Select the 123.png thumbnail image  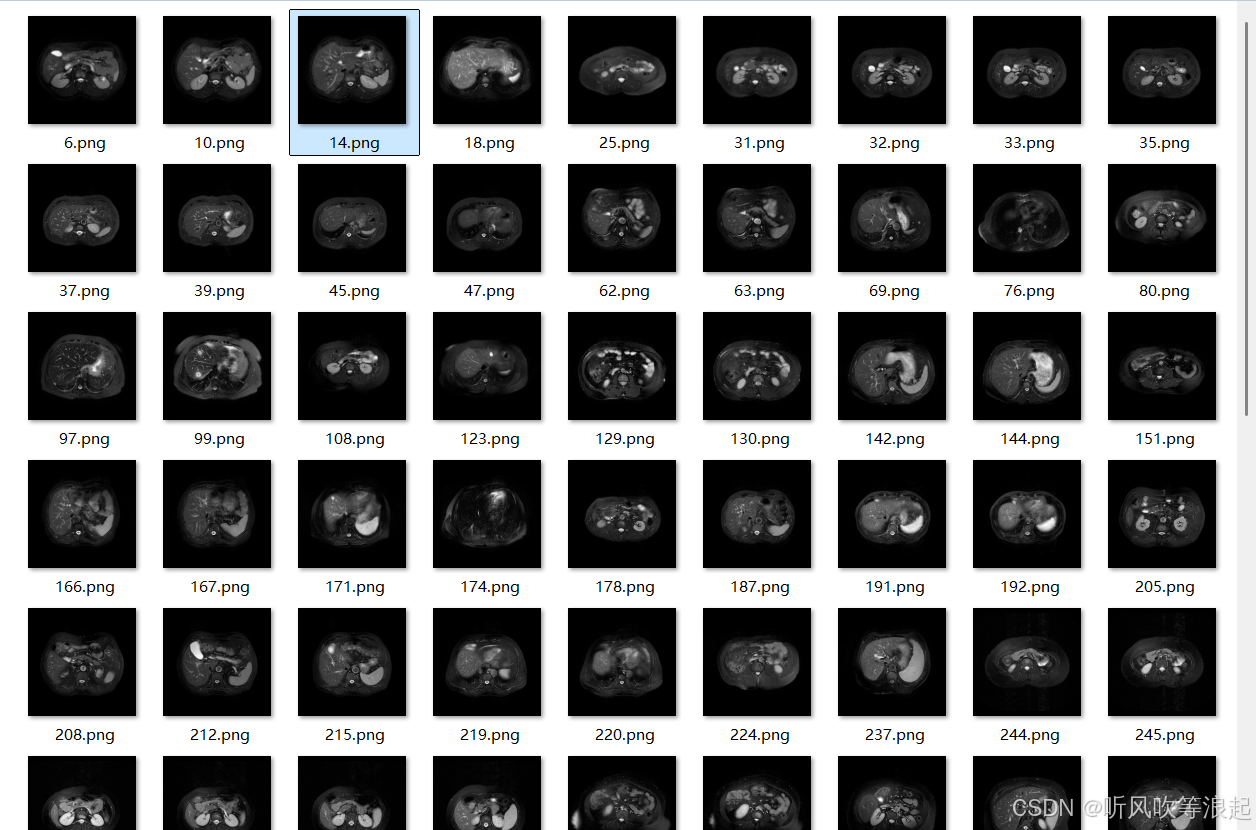pos(487,366)
